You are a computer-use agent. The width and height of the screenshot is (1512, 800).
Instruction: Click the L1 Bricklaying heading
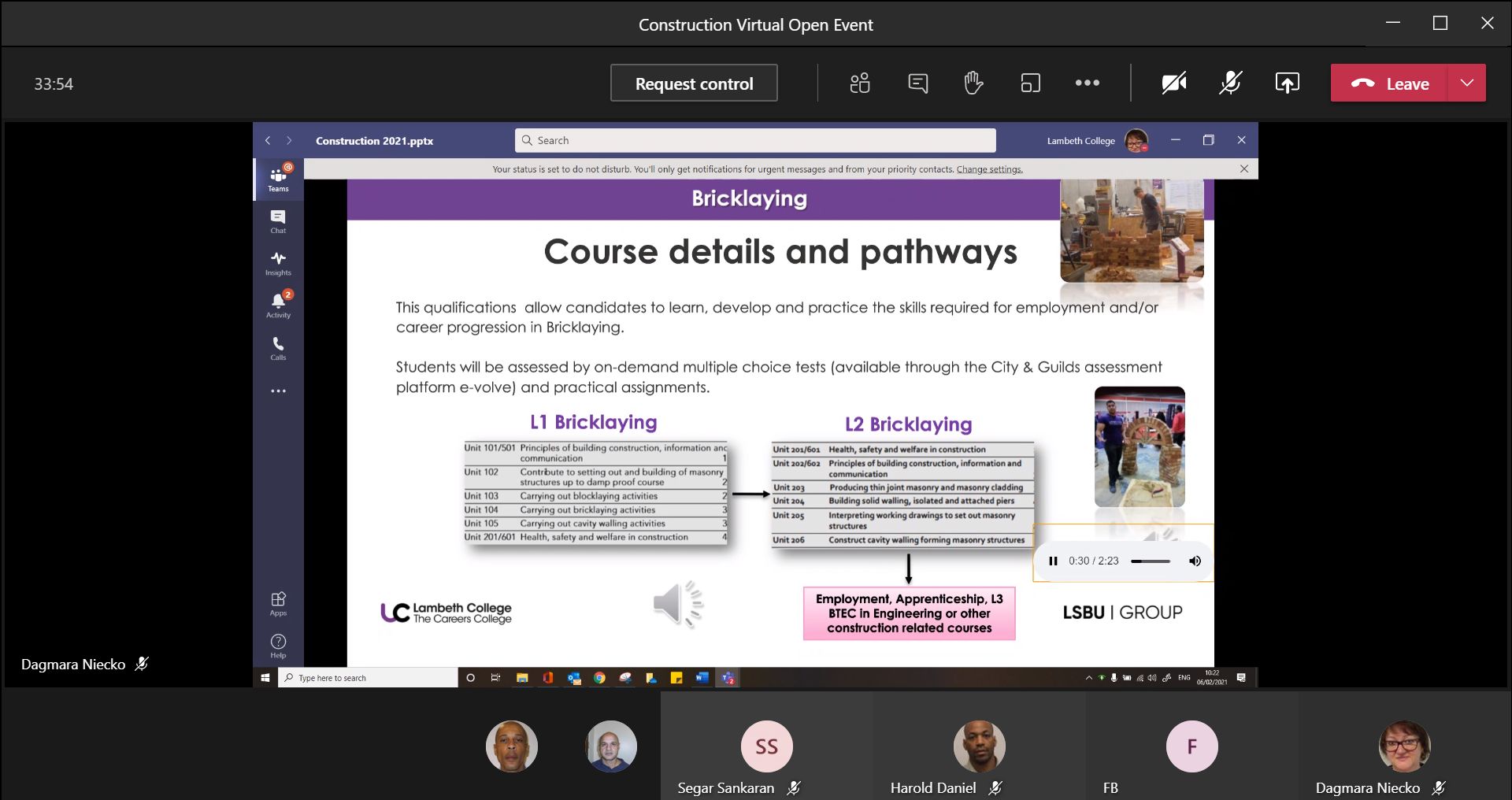[593, 422]
